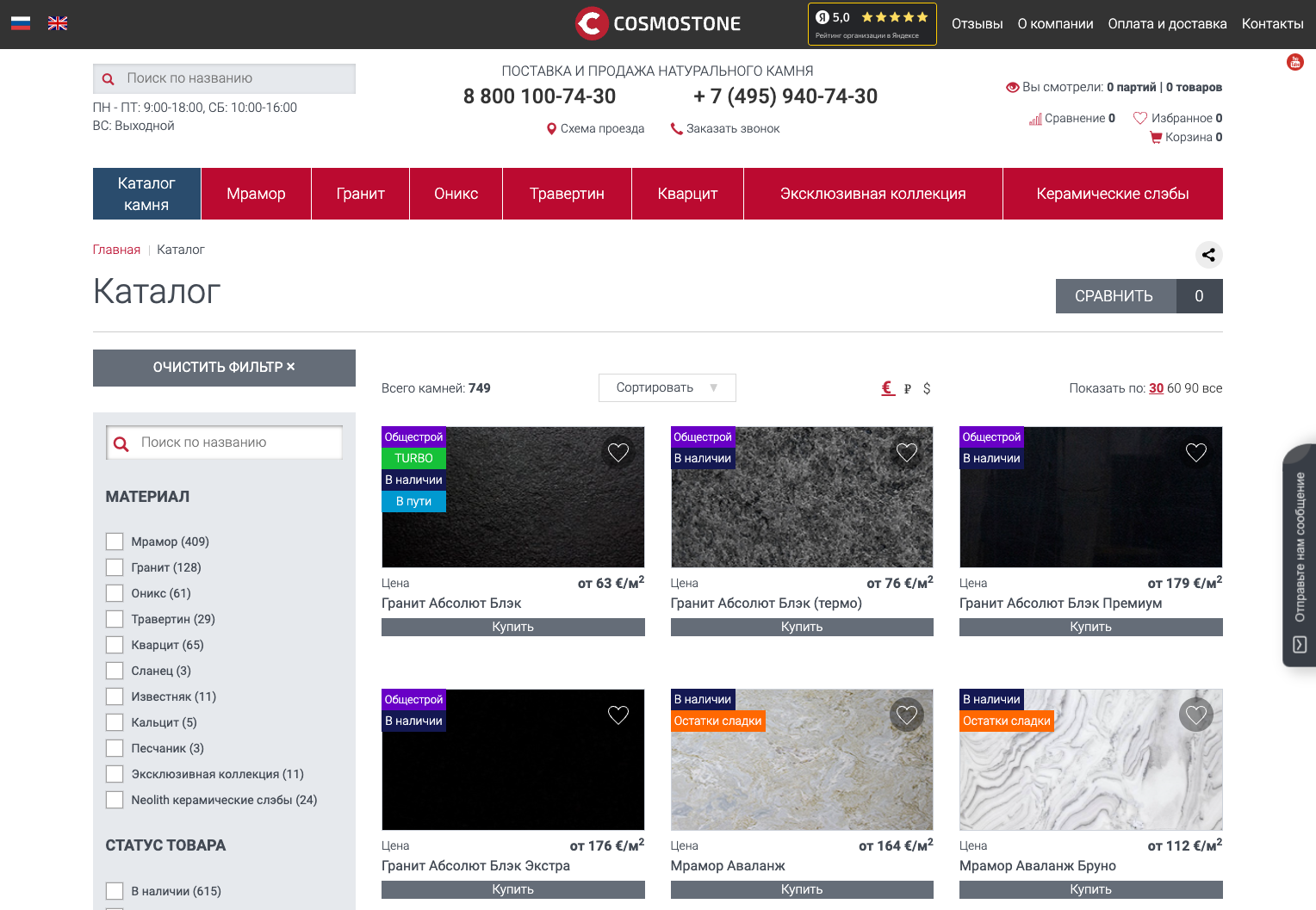1316x910 pixels.
Task: Go to Керамические слэбы menu section
Action: pyautogui.click(x=1112, y=194)
